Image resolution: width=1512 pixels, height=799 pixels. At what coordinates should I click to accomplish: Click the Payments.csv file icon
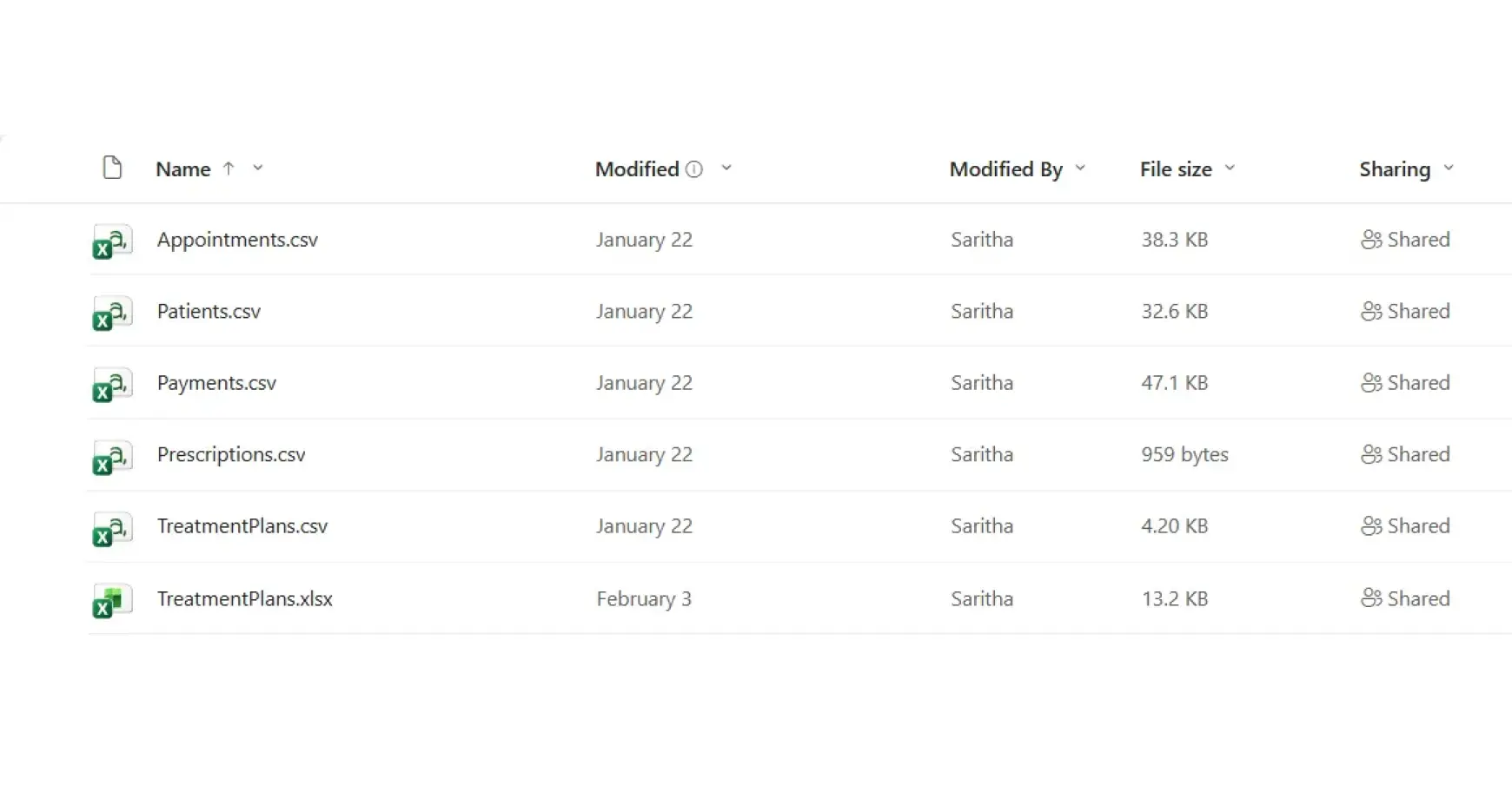click(x=112, y=385)
